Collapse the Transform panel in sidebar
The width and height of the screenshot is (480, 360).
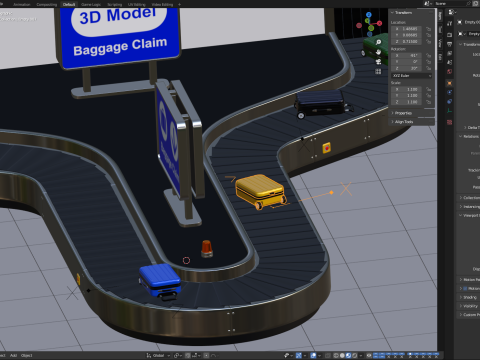point(412,12)
